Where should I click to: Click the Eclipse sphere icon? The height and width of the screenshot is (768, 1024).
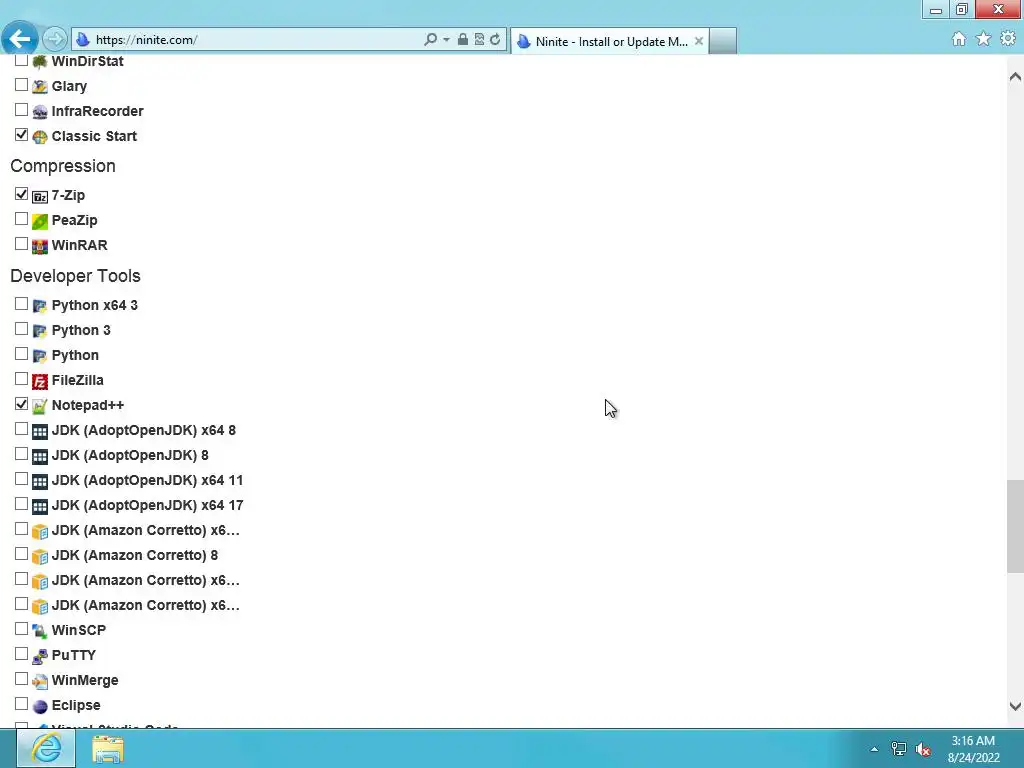coord(40,706)
